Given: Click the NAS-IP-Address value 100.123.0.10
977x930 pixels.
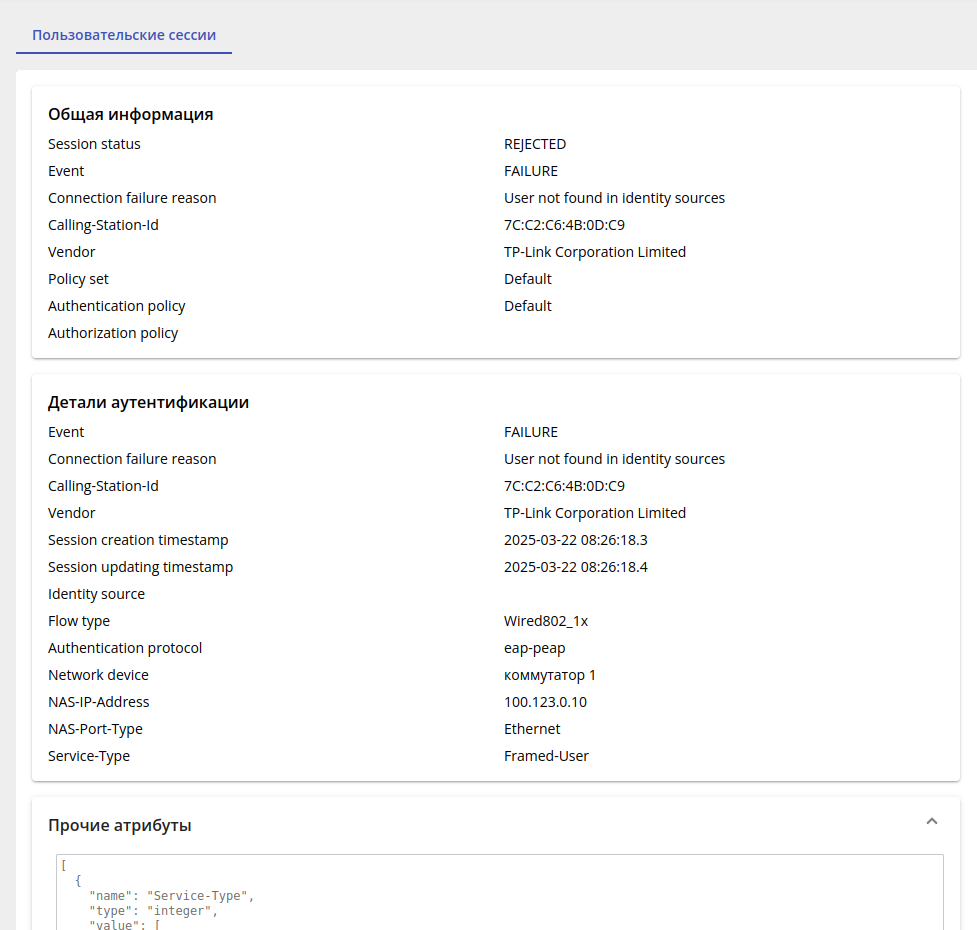Looking at the screenshot, I should point(545,702).
